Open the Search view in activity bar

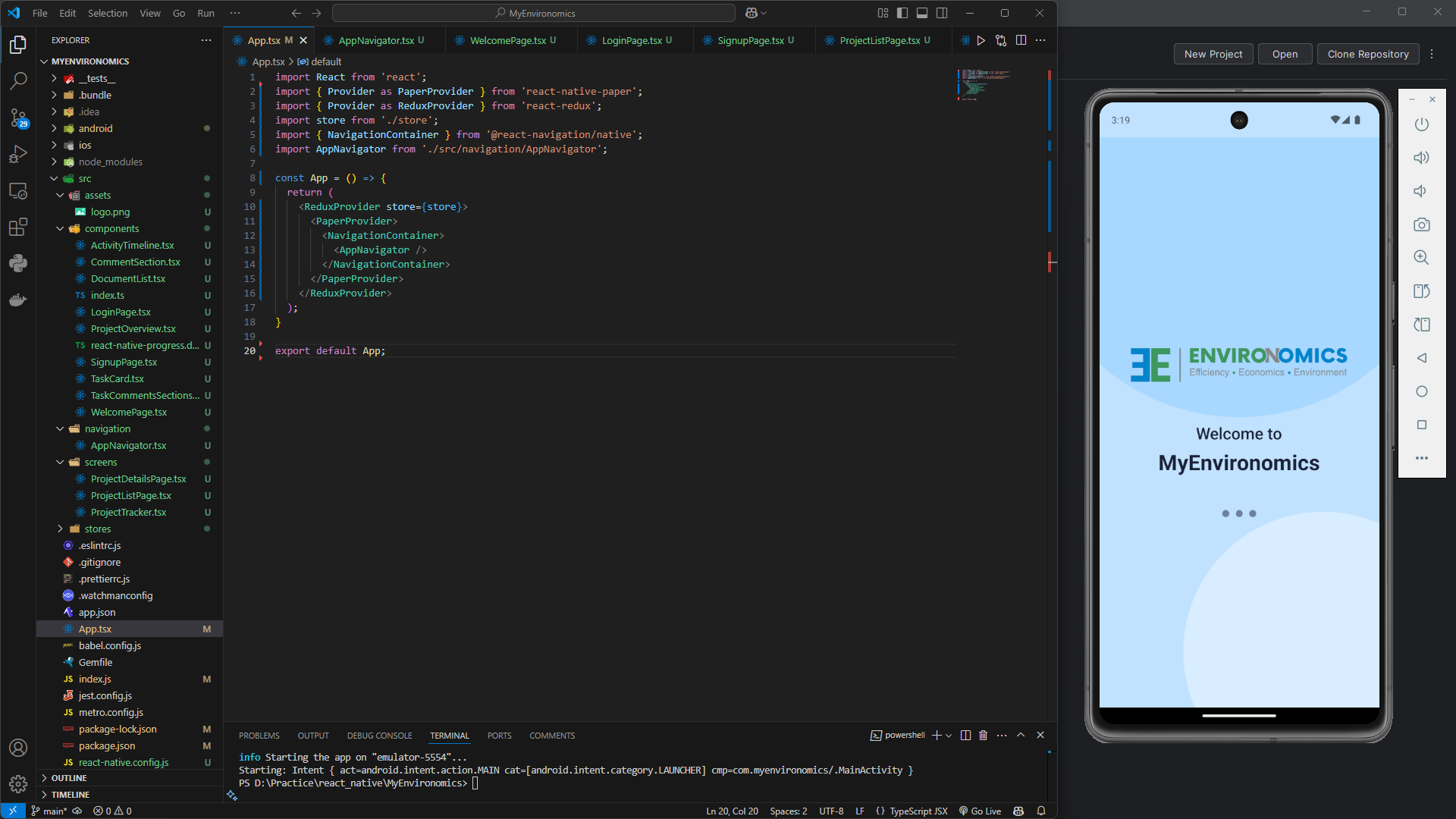18,81
